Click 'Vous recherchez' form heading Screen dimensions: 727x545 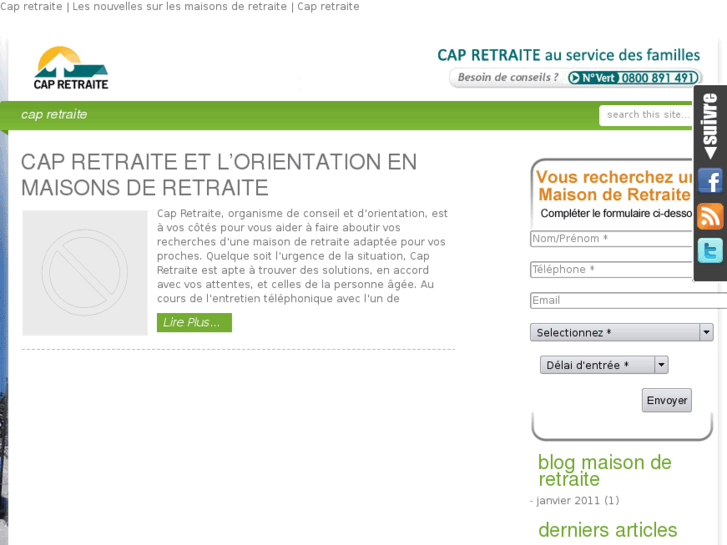614,186
